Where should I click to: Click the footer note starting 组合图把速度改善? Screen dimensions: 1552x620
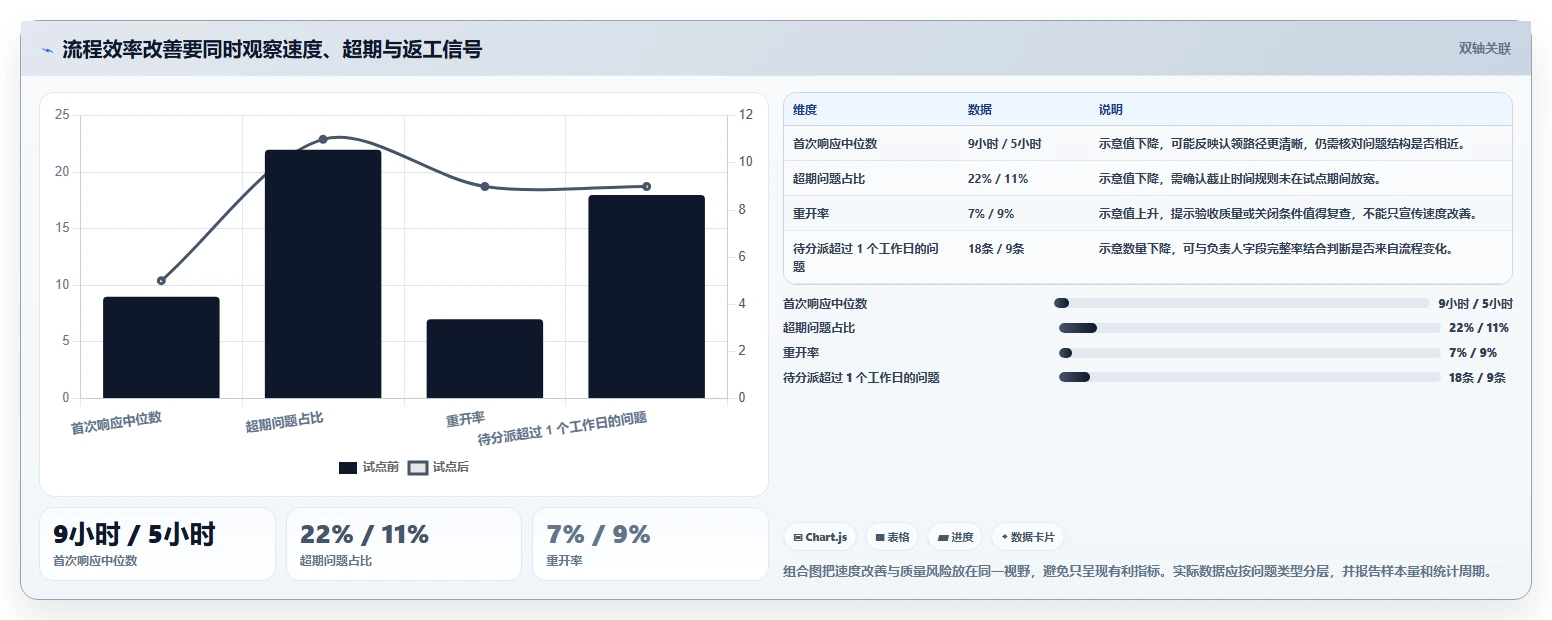click(x=1139, y=572)
